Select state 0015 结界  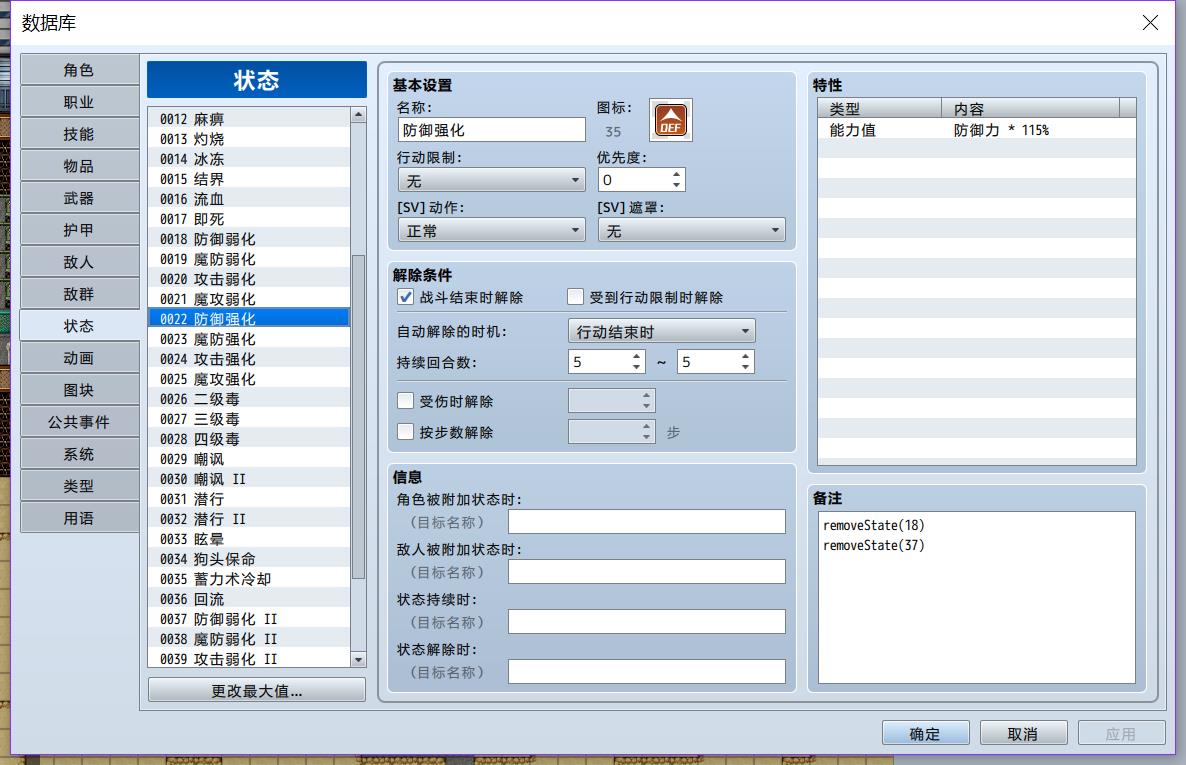point(249,179)
